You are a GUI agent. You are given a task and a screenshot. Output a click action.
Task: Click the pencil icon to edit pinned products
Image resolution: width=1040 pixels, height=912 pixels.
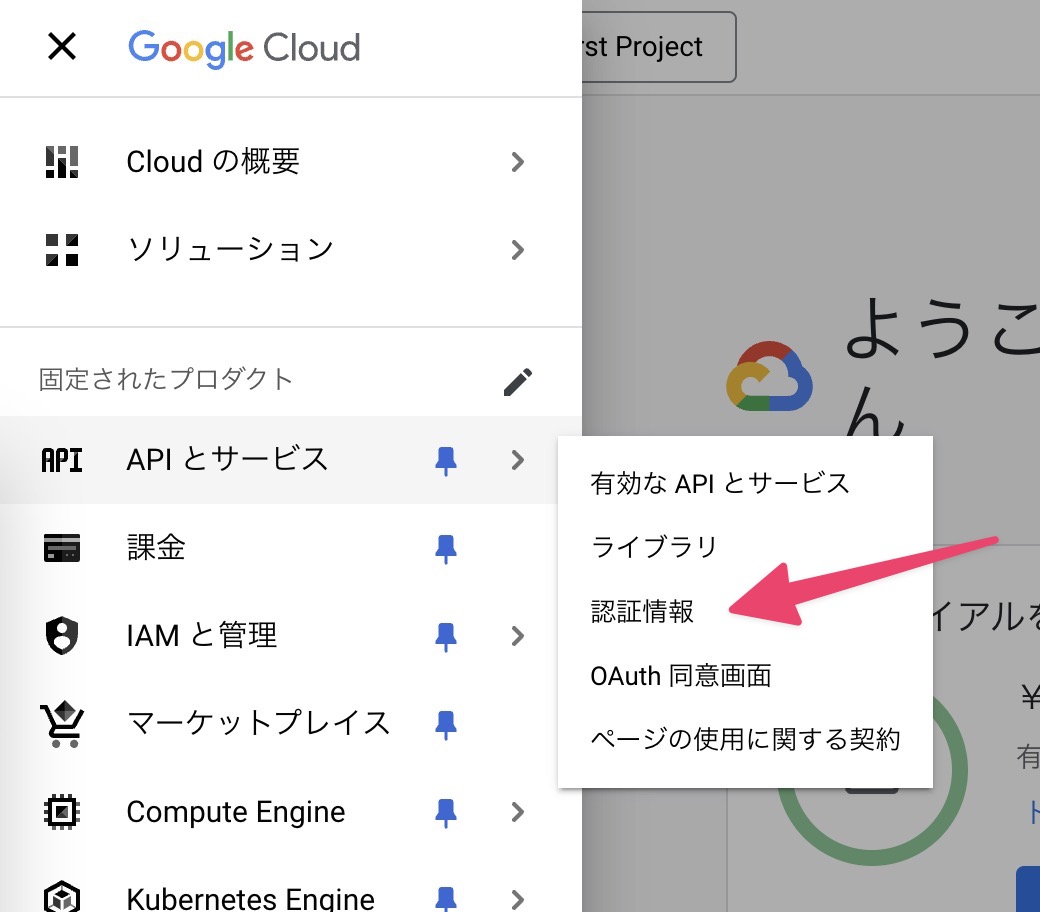[518, 380]
